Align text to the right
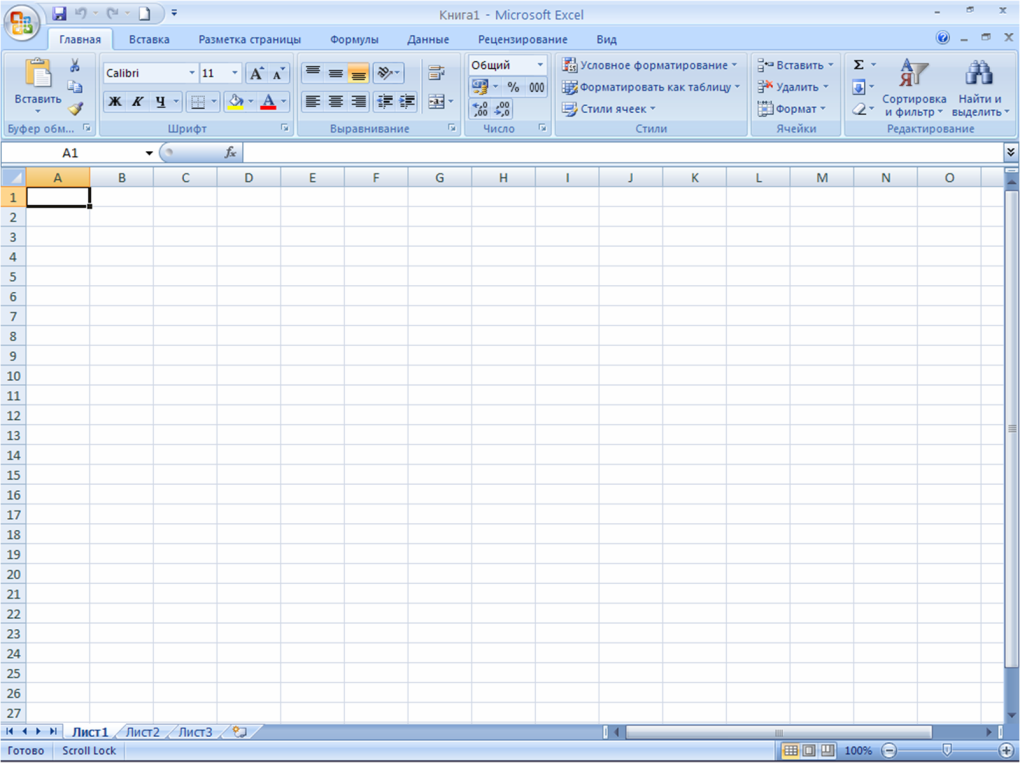 click(x=358, y=101)
